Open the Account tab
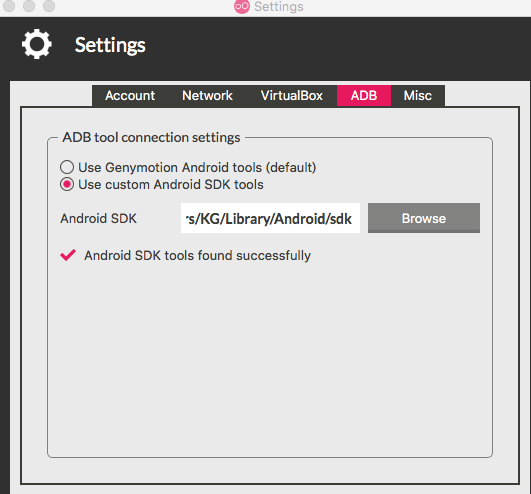The image size is (531, 494). (x=130, y=96)
